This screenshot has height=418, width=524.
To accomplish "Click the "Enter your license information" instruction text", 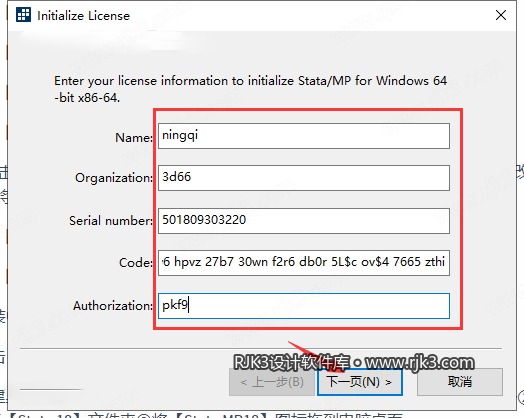I will click(250, 89).
